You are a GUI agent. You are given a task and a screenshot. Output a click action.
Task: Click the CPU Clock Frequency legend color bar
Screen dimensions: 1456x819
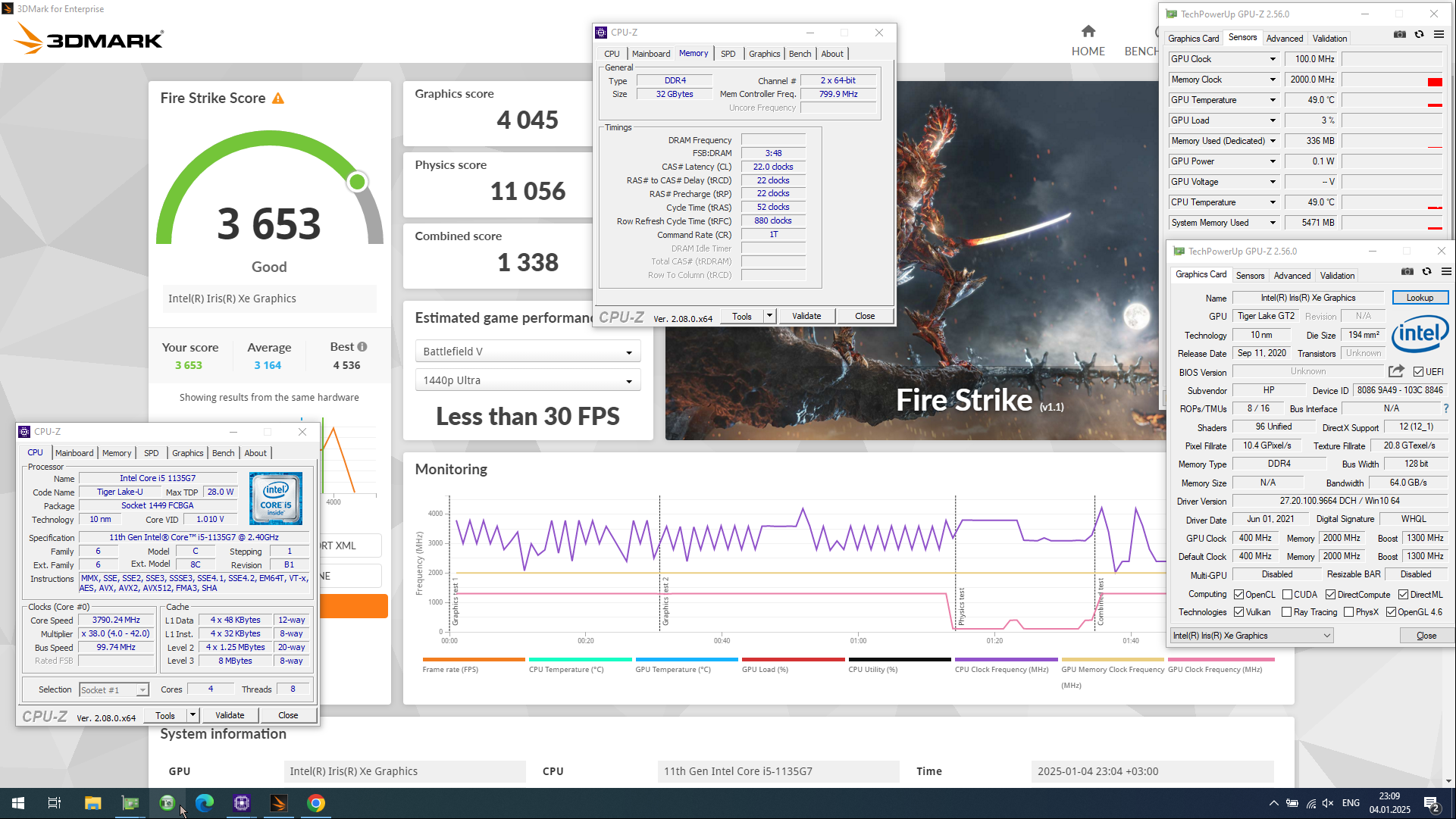(x=1006, y=659)
